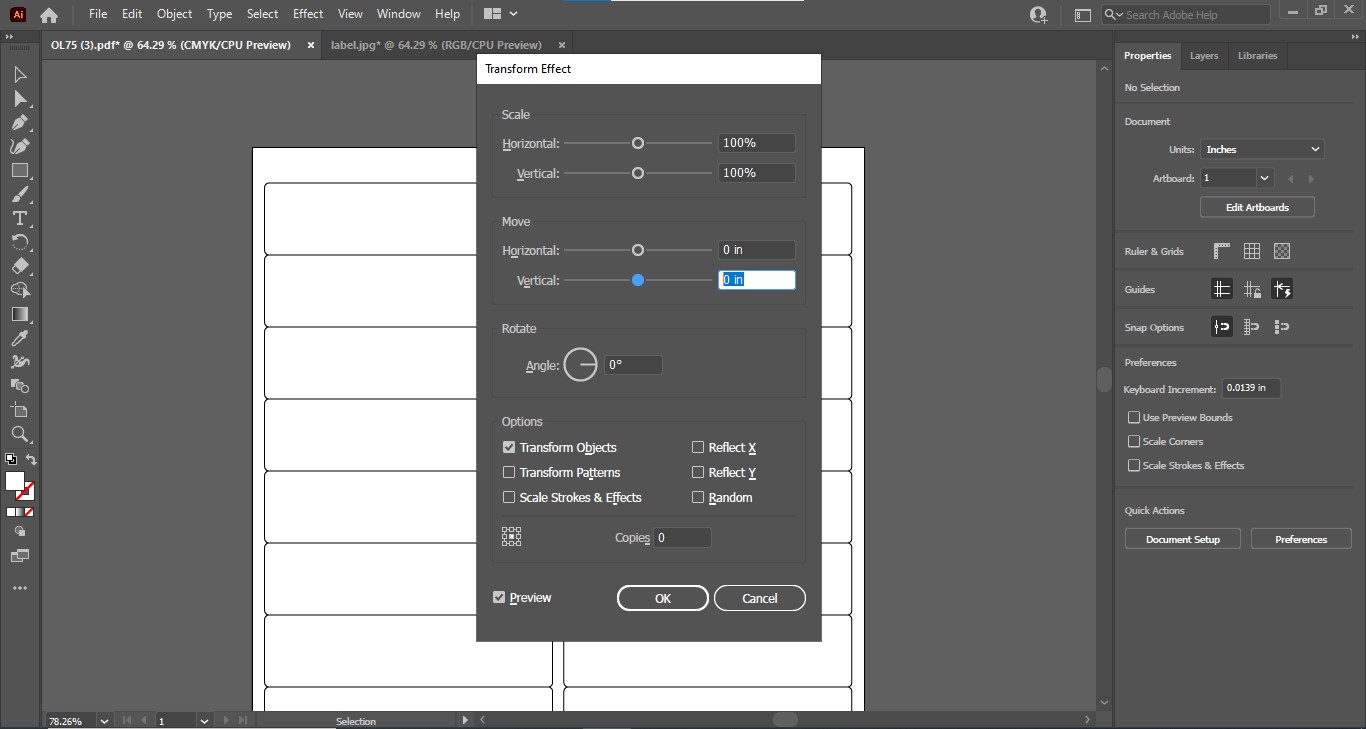Switch to label.jpg document tab
The image size is (1366, 729).
pyautogui.click(x=436, y=45)
